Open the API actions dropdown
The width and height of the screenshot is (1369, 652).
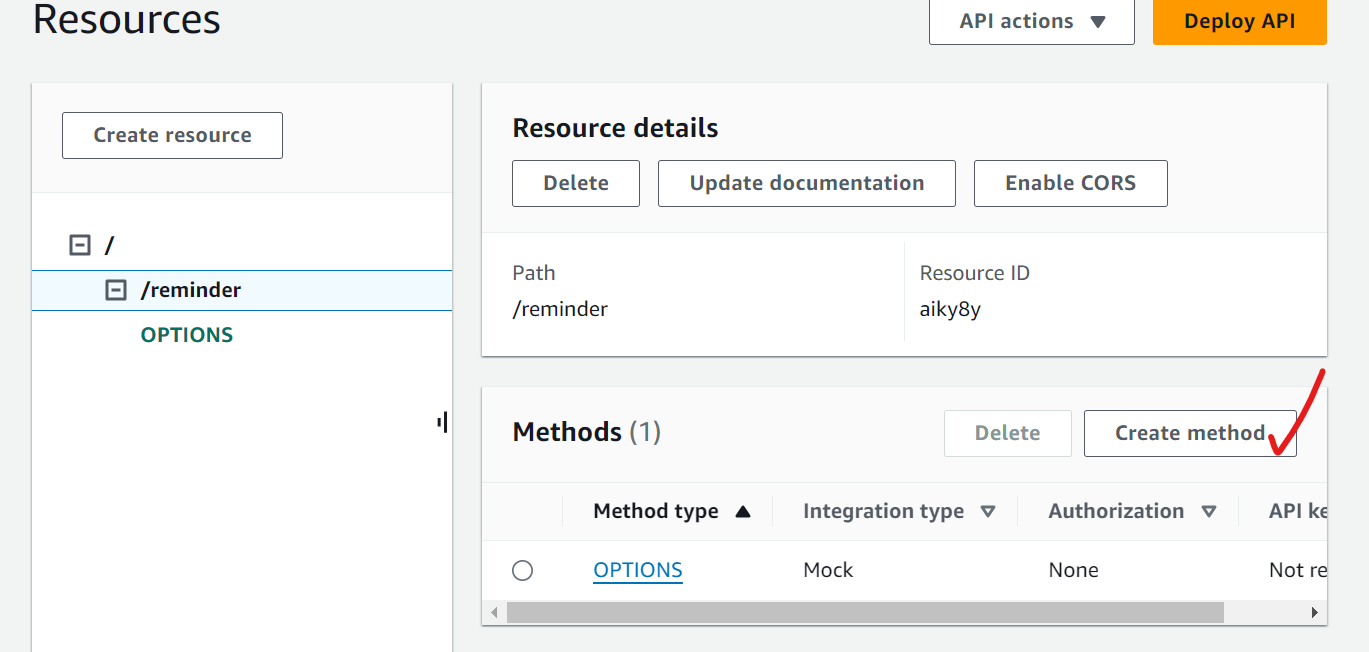pos(1031,22)
